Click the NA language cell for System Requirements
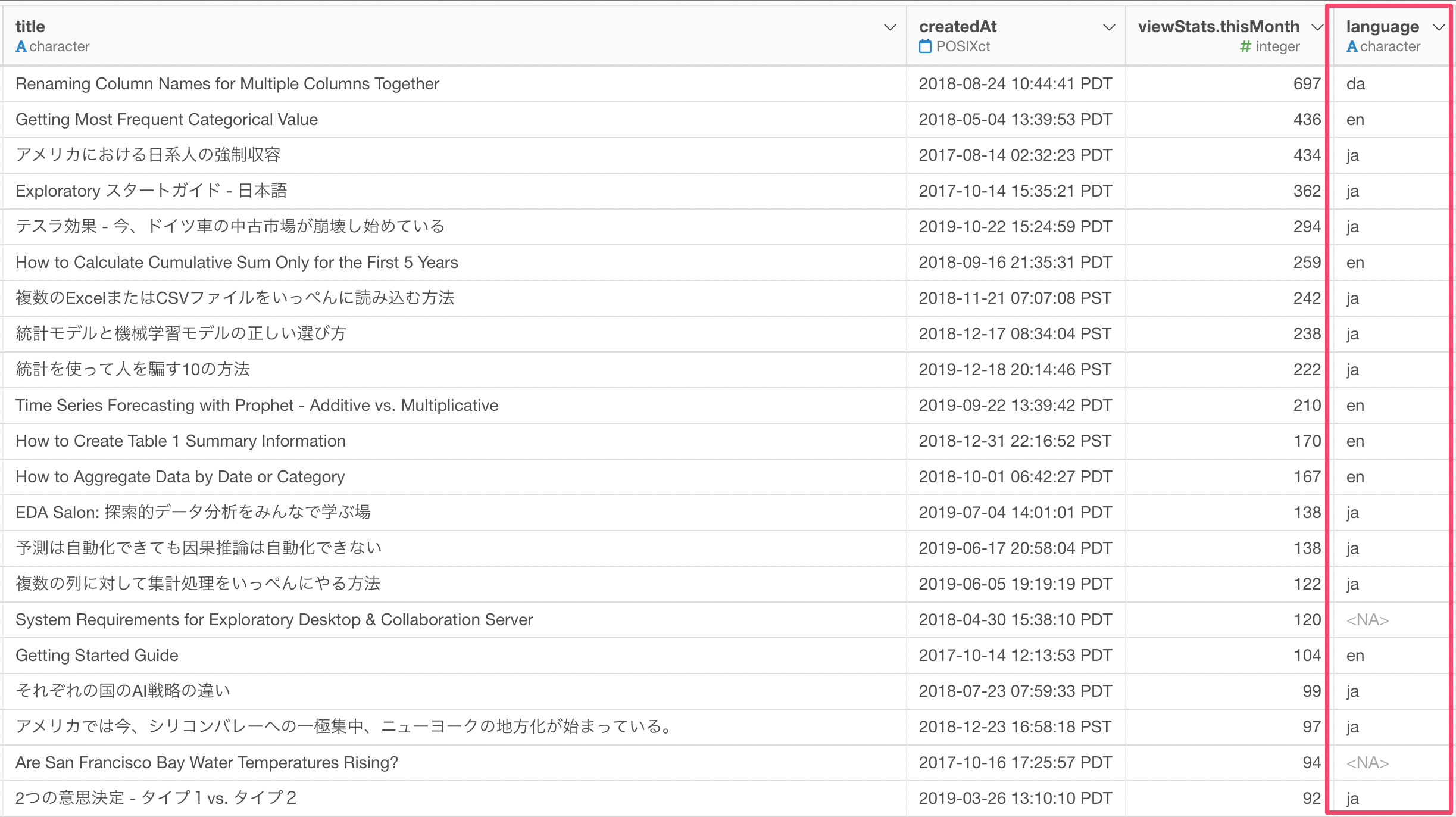 point(1367,620)
